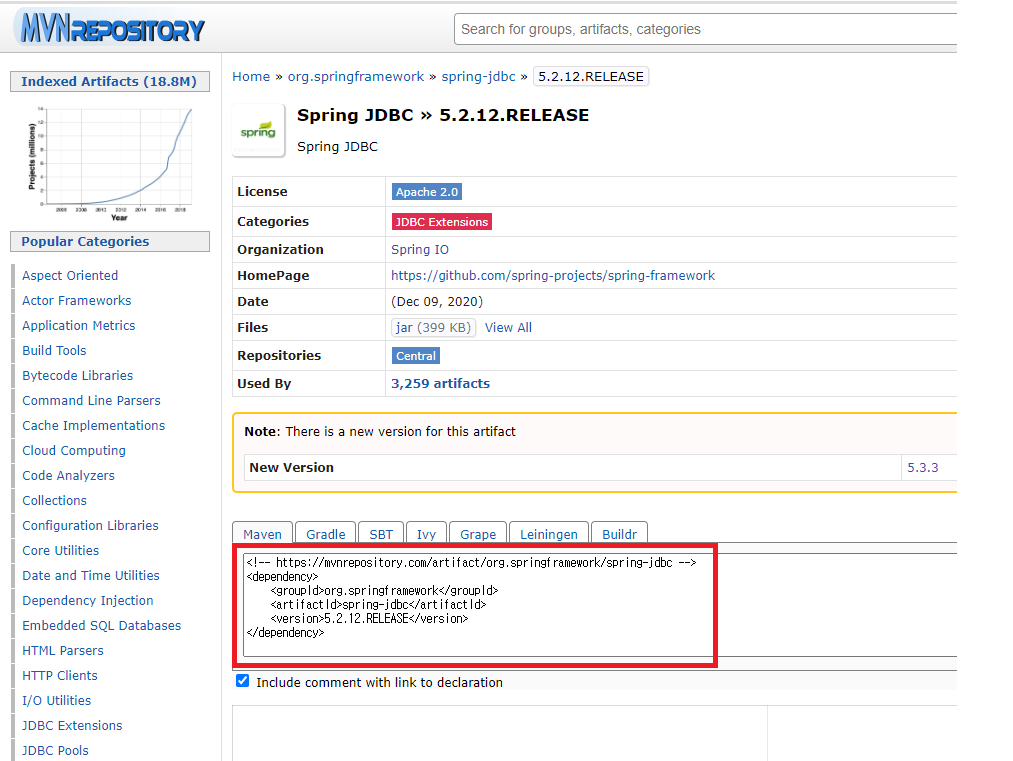The image size is (1013, 761).
Task: Click the Apache 2.0 license badge
Action: pos(426,192)
